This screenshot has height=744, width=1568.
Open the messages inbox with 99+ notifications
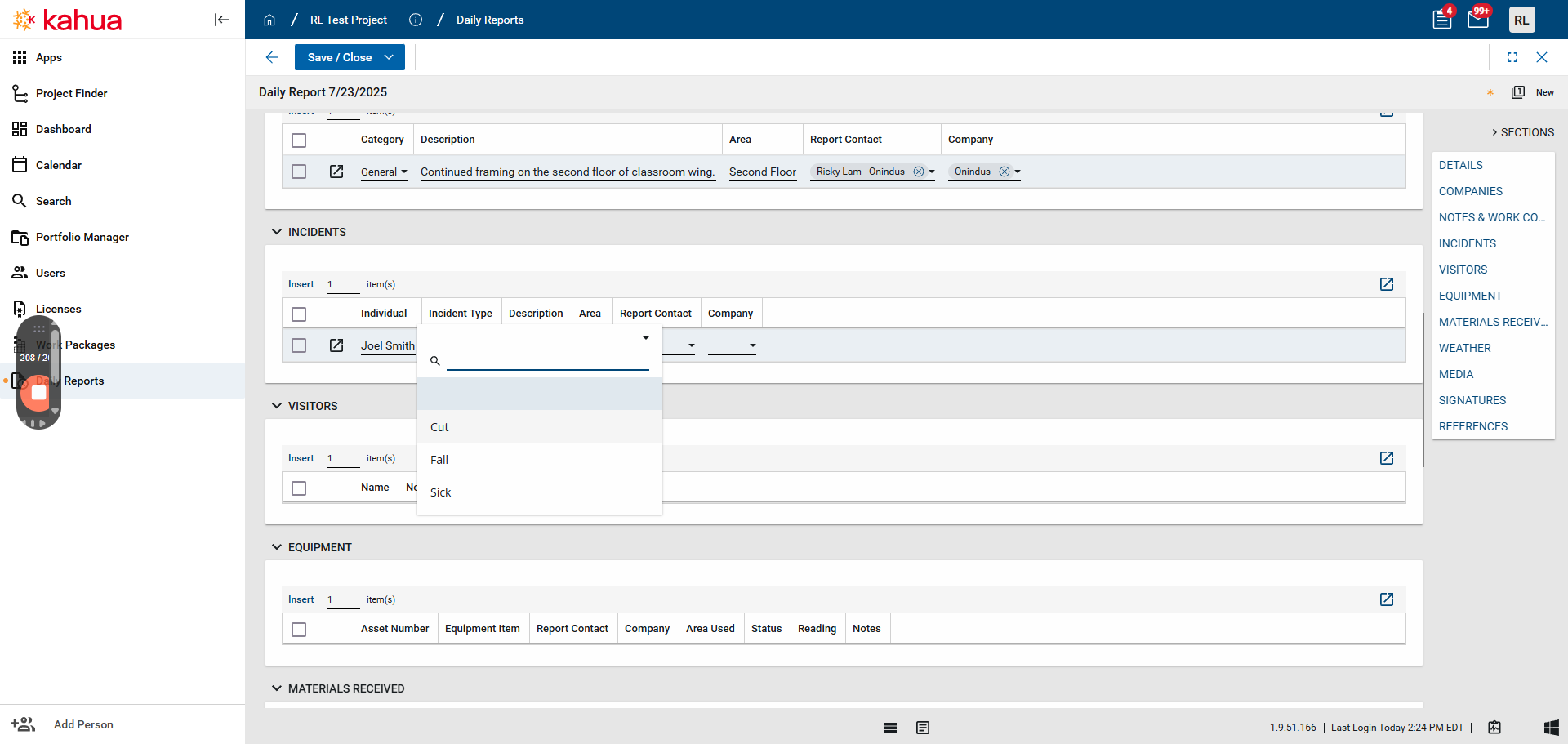(1478, 18)
